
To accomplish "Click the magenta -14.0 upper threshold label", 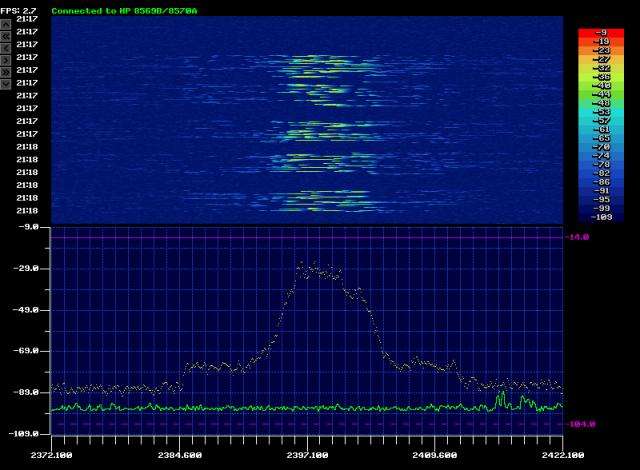I will click(x=577, y=237).
